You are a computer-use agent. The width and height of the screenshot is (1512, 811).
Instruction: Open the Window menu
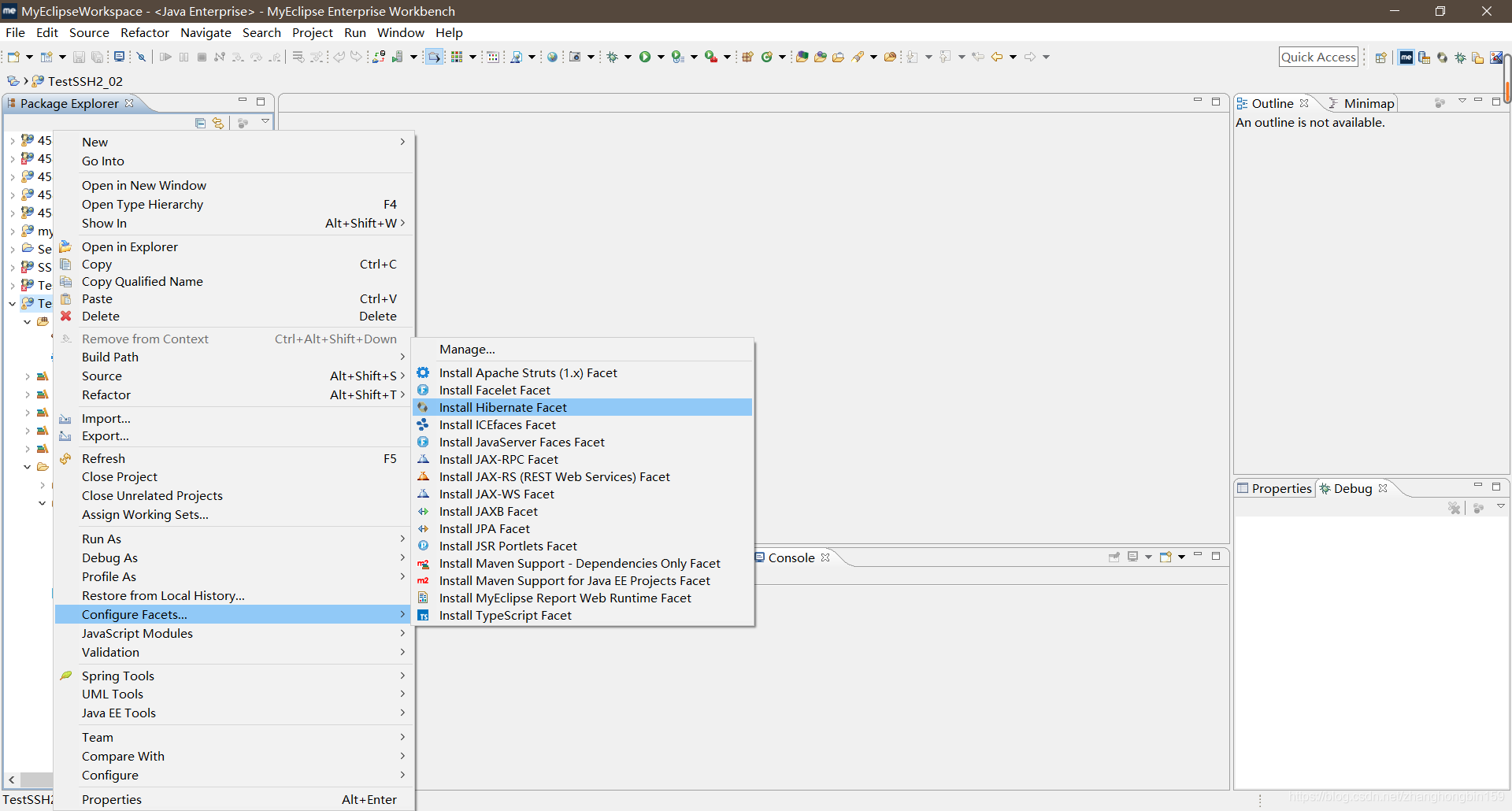[x=401, y=32]
